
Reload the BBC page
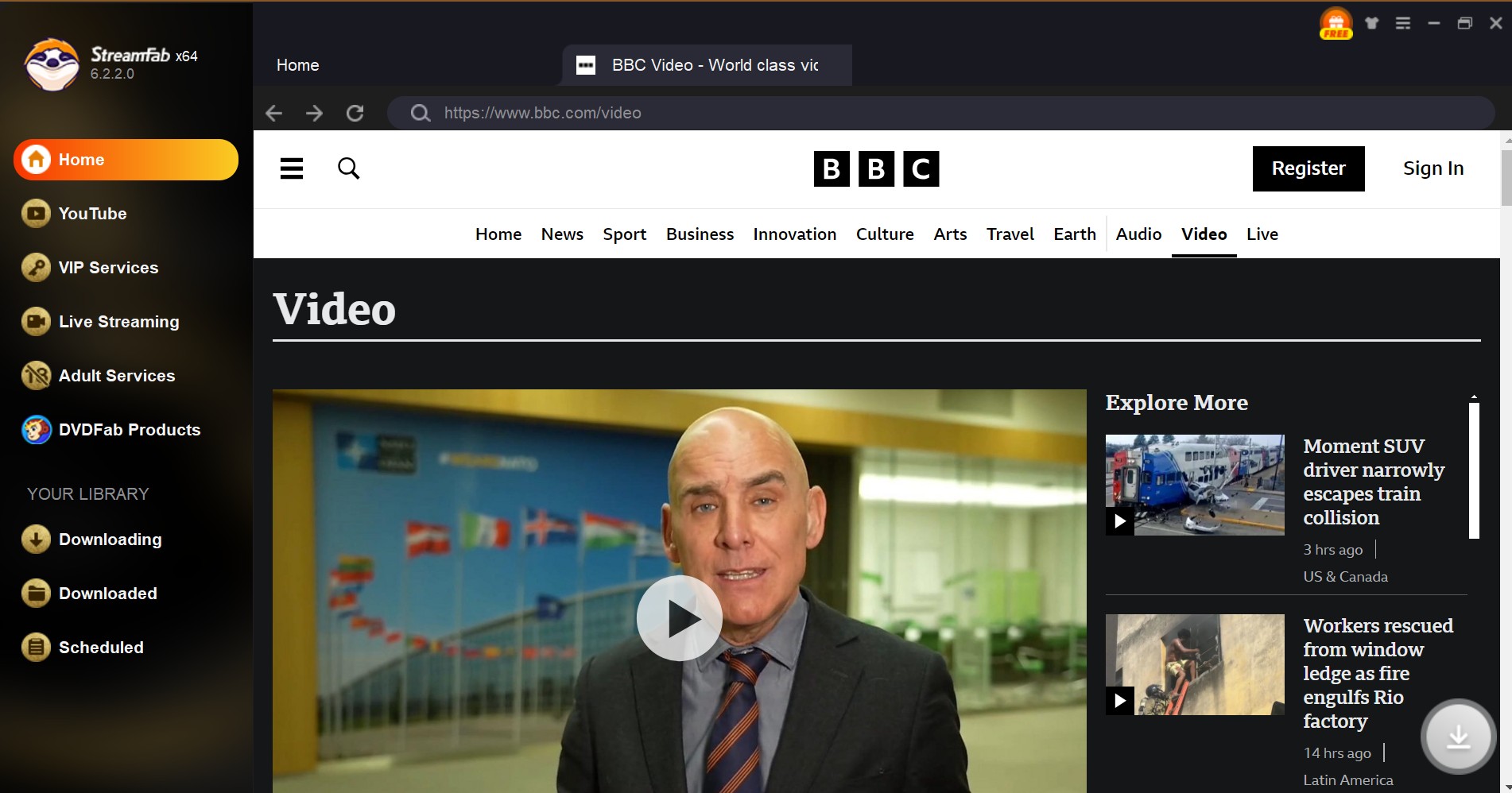[355, 113]
